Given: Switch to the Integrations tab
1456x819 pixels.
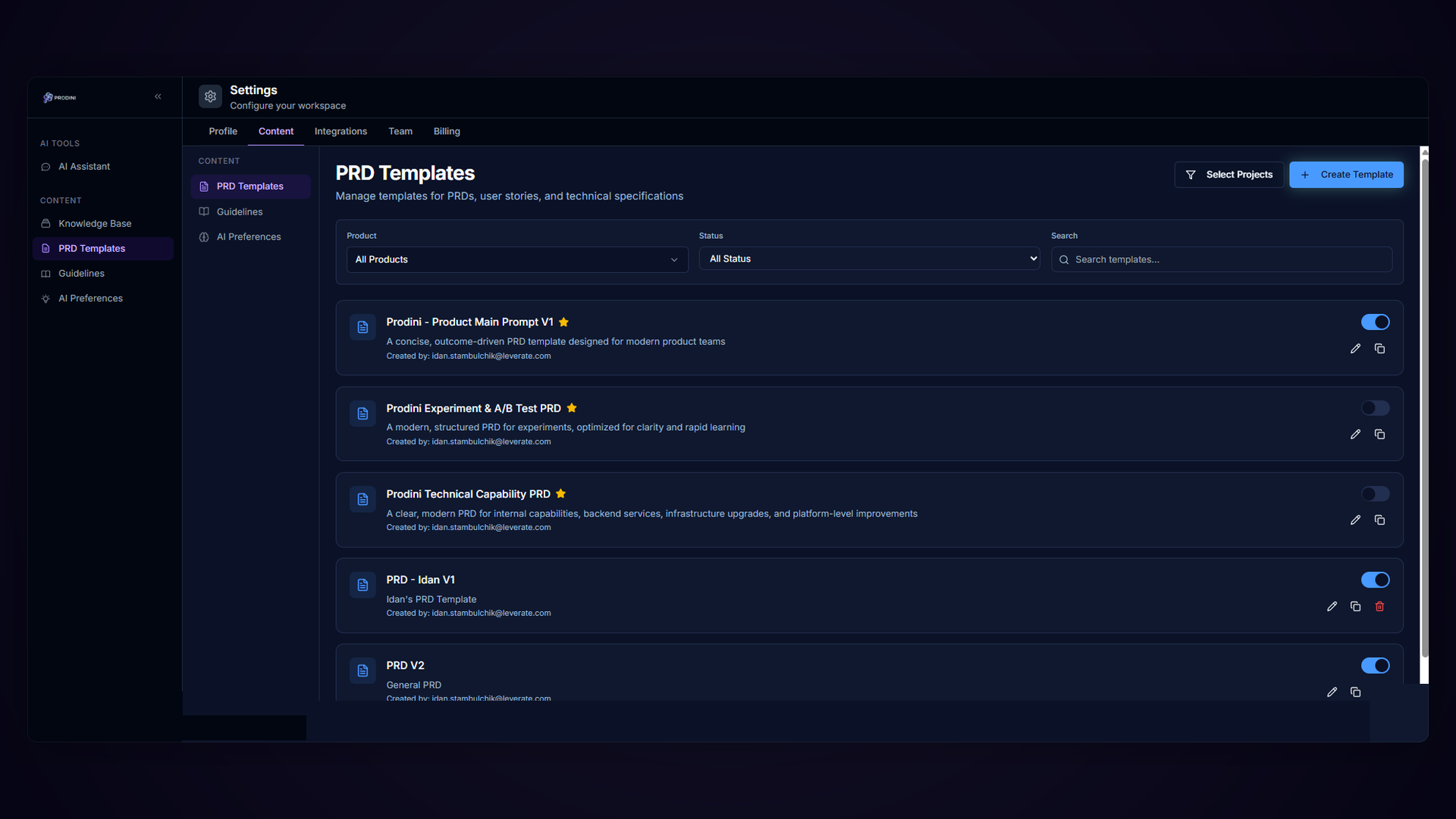Looking at the screenshot, I should [340, 131].
